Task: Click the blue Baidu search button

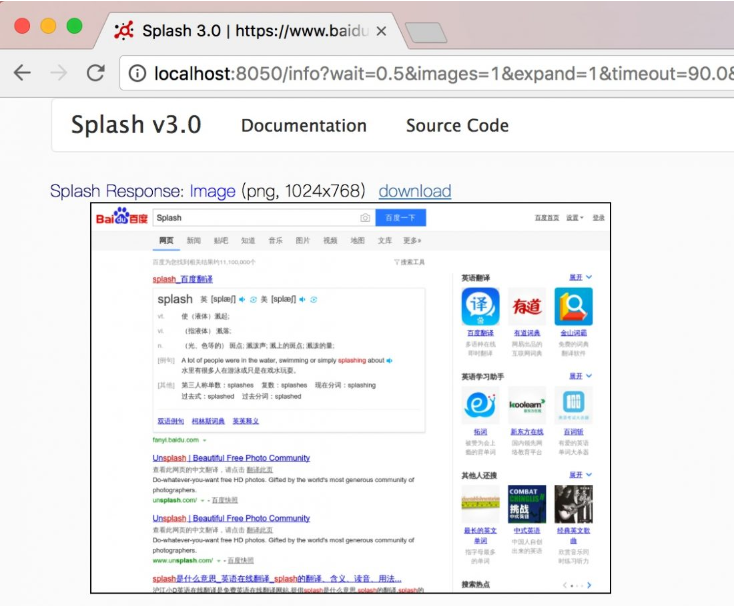Action: point(400,218)
